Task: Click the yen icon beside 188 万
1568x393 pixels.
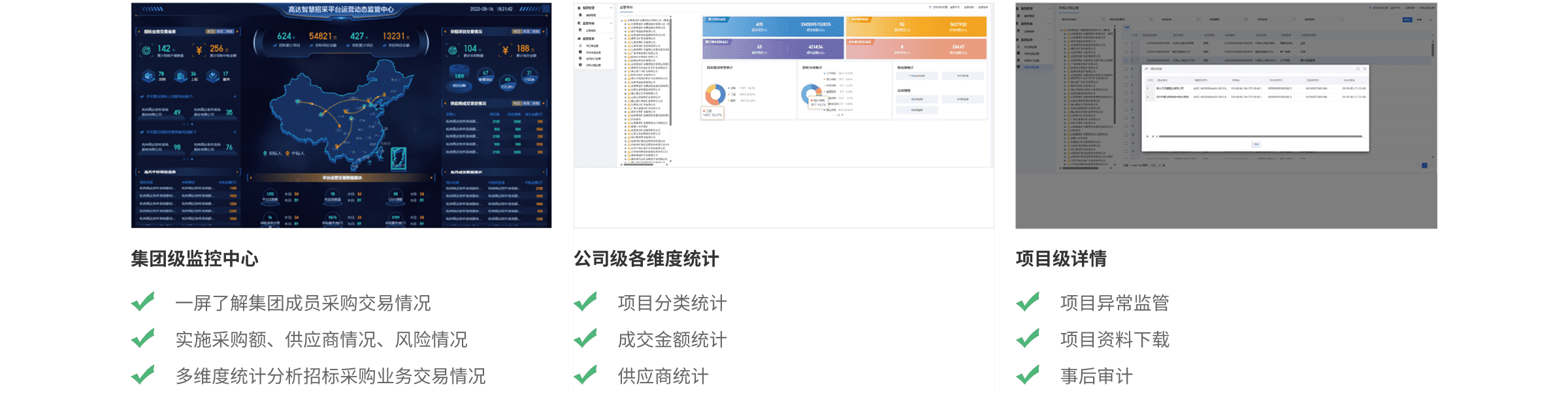Action: [x=505, y=50]
